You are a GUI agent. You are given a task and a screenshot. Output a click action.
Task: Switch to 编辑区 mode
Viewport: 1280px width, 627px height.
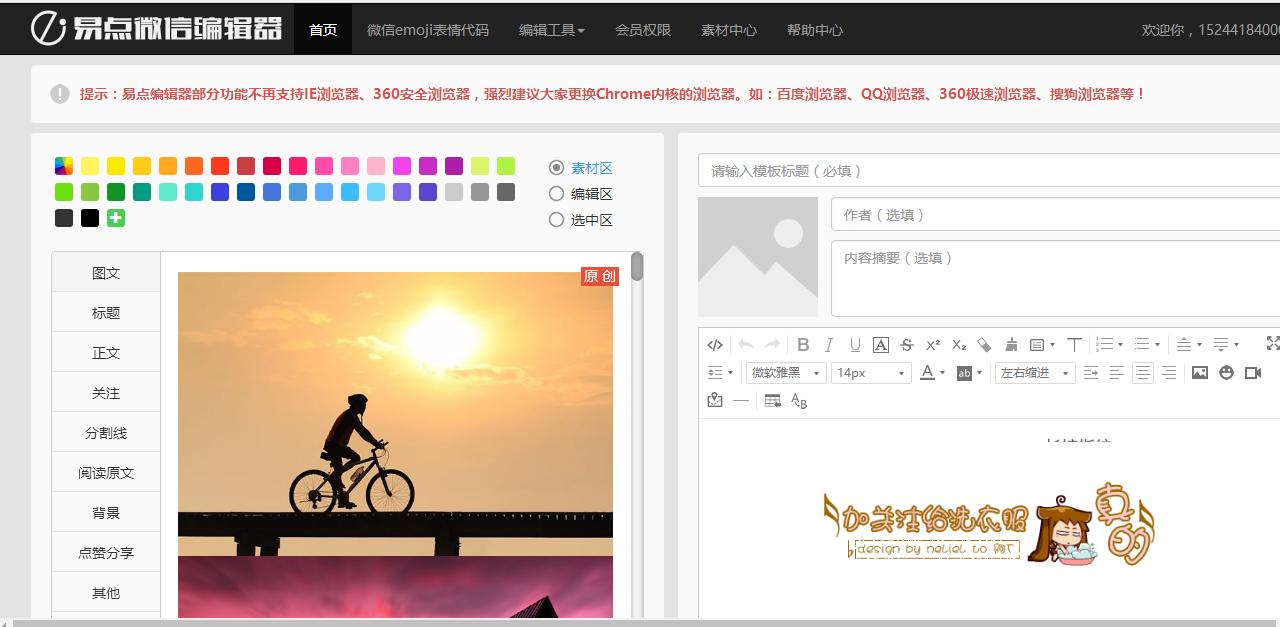click(557, 193)
